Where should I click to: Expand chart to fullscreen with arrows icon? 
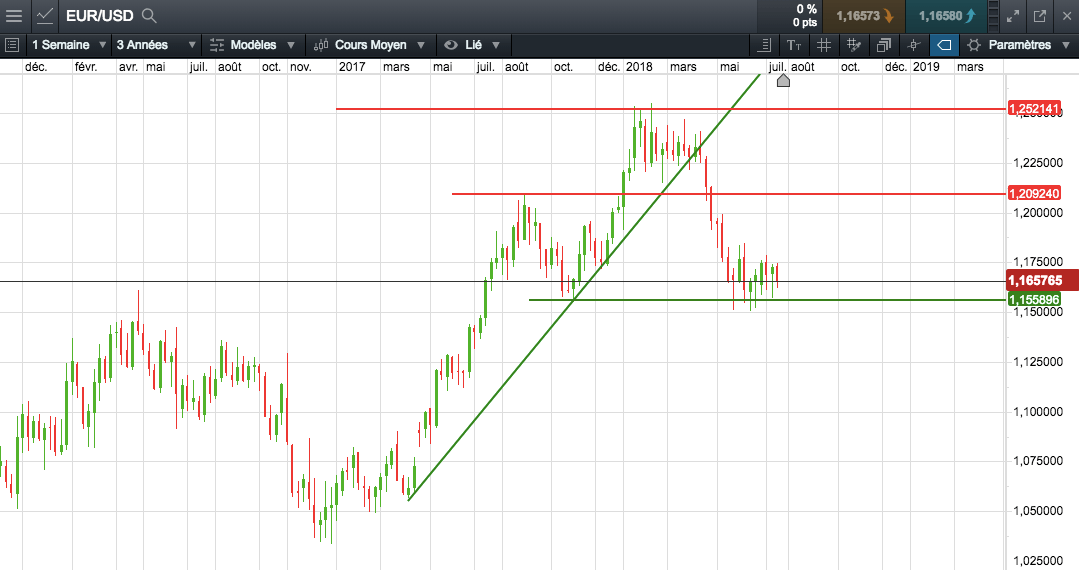pyautogui.click(x=1013, y=16)
